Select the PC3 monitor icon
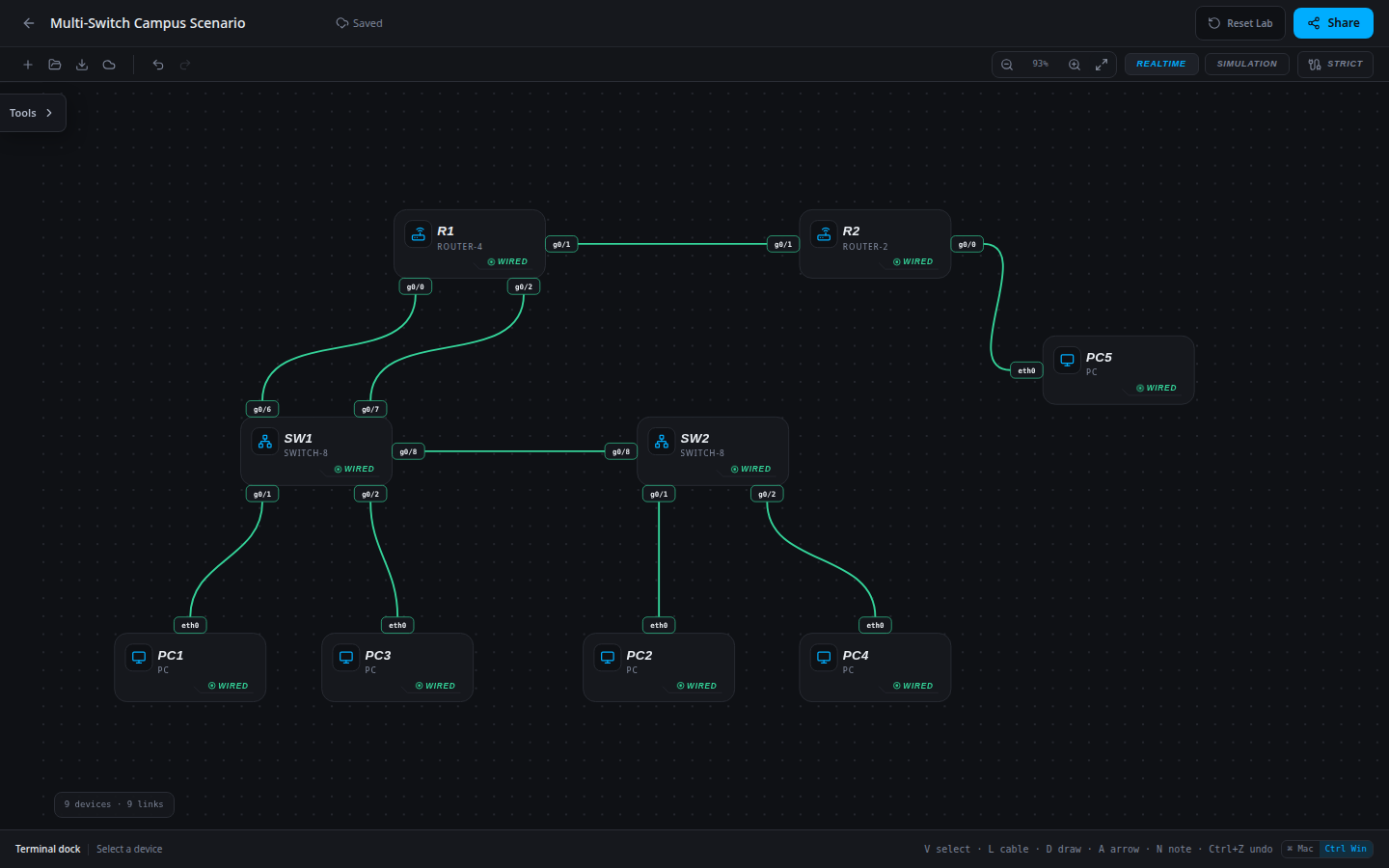Screen dimensions: 1389x868 [x=346, y=658]
